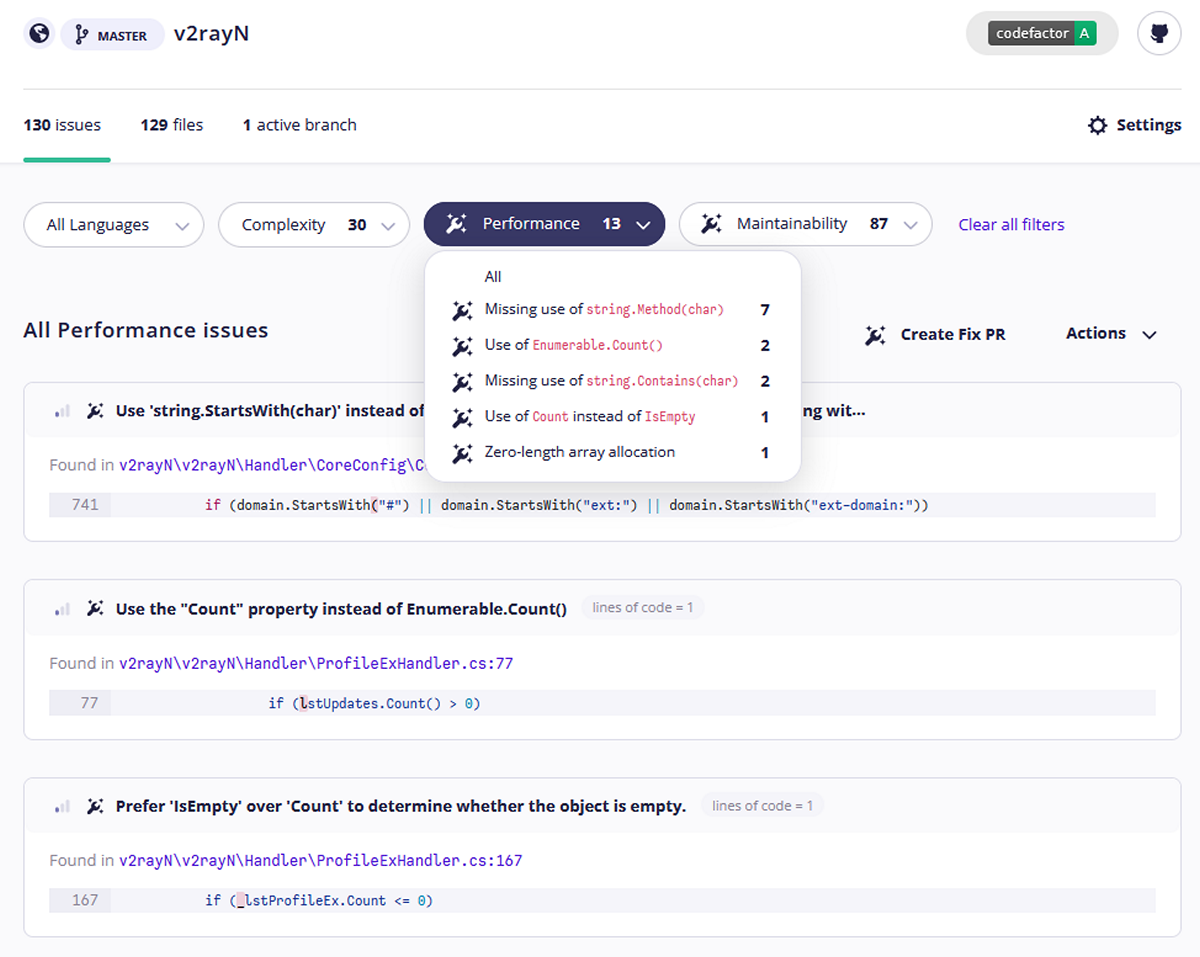Switch to the 129 files tab
This screenshot has width=1200, height=957.
point(172,125)
